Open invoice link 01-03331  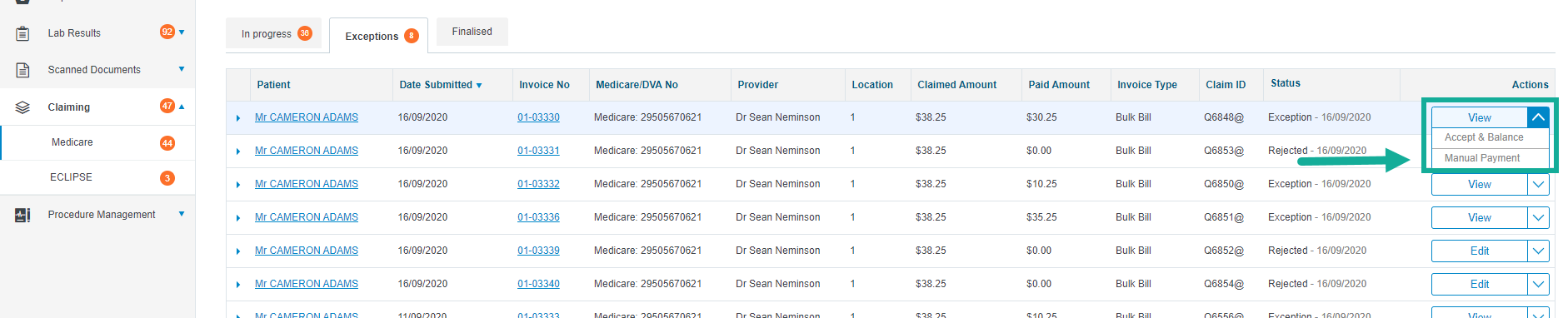pos(538,151)
